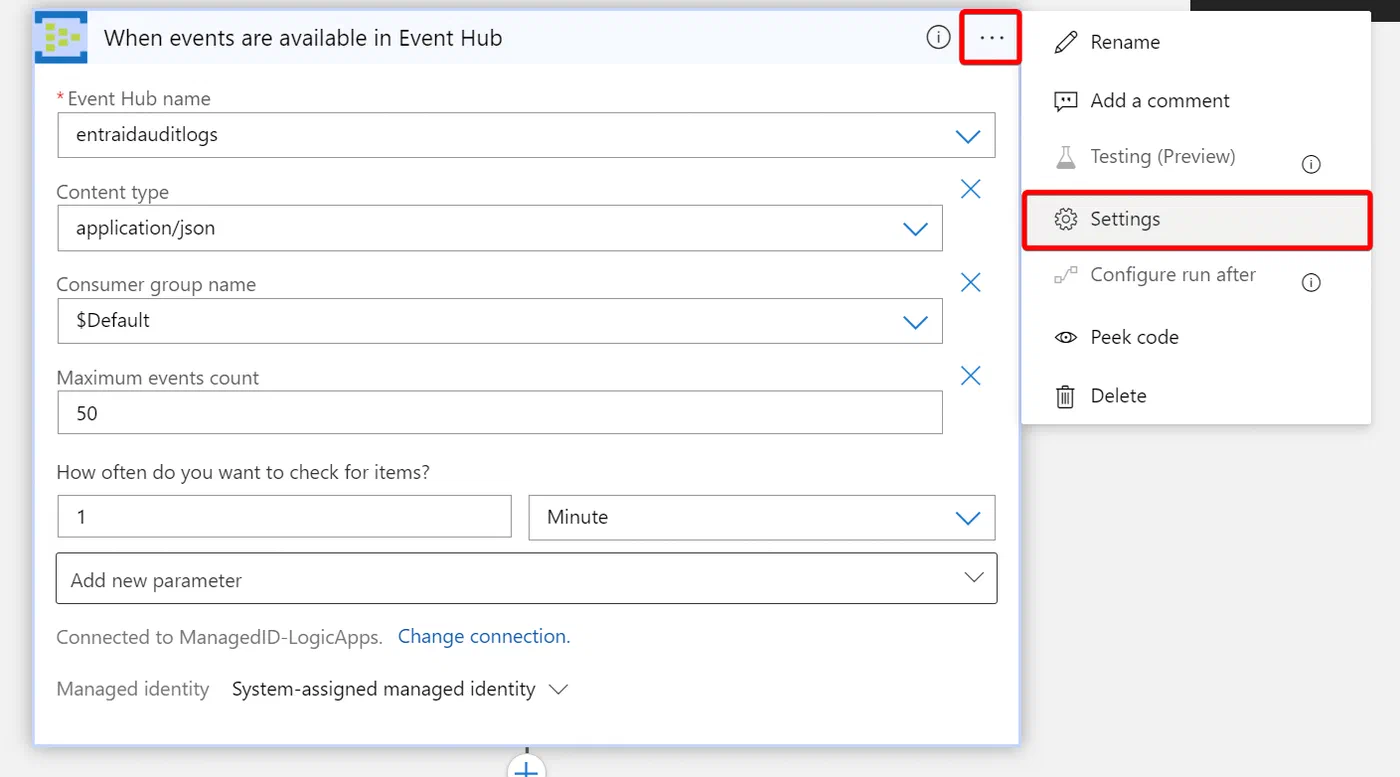Choose Settings in the context menu
This screenshot has height=777, width=1400.
pyautogui.click(x=1195, y=219)
